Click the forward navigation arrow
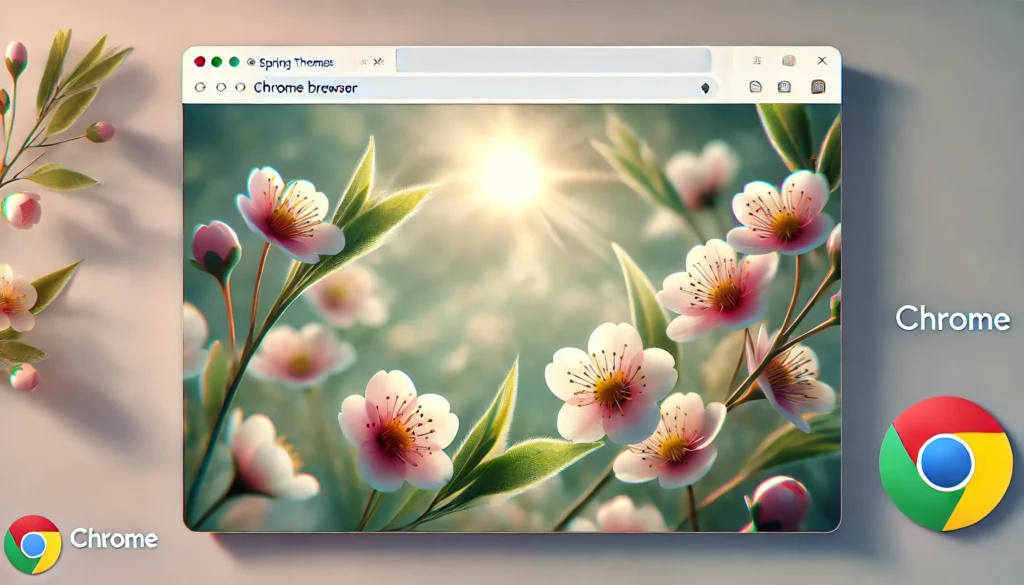Image resolution: width=1024 pixels, height=585 pixels. (x=219, y=87)
